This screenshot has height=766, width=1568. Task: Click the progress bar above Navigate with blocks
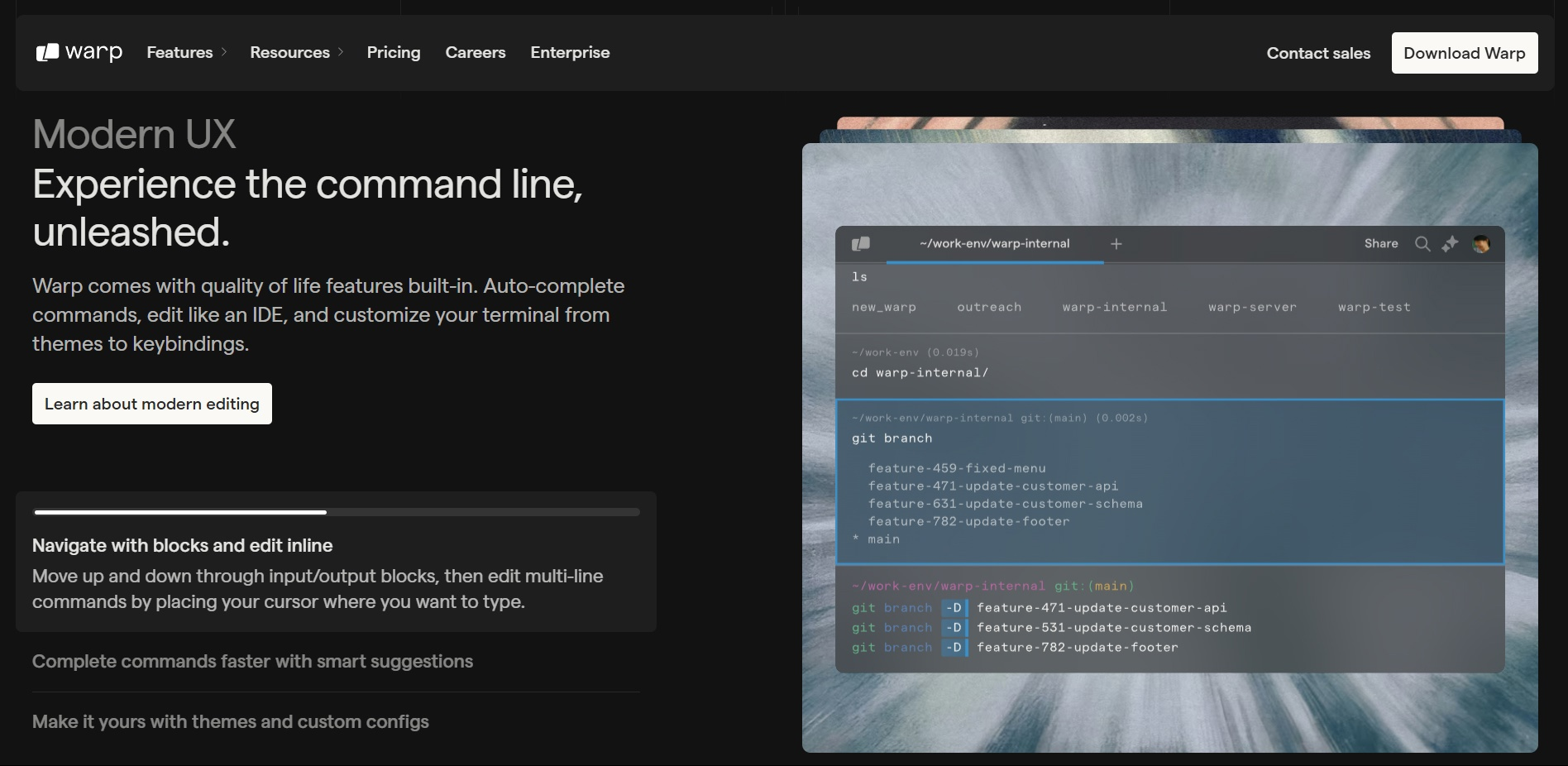[336, 512]
